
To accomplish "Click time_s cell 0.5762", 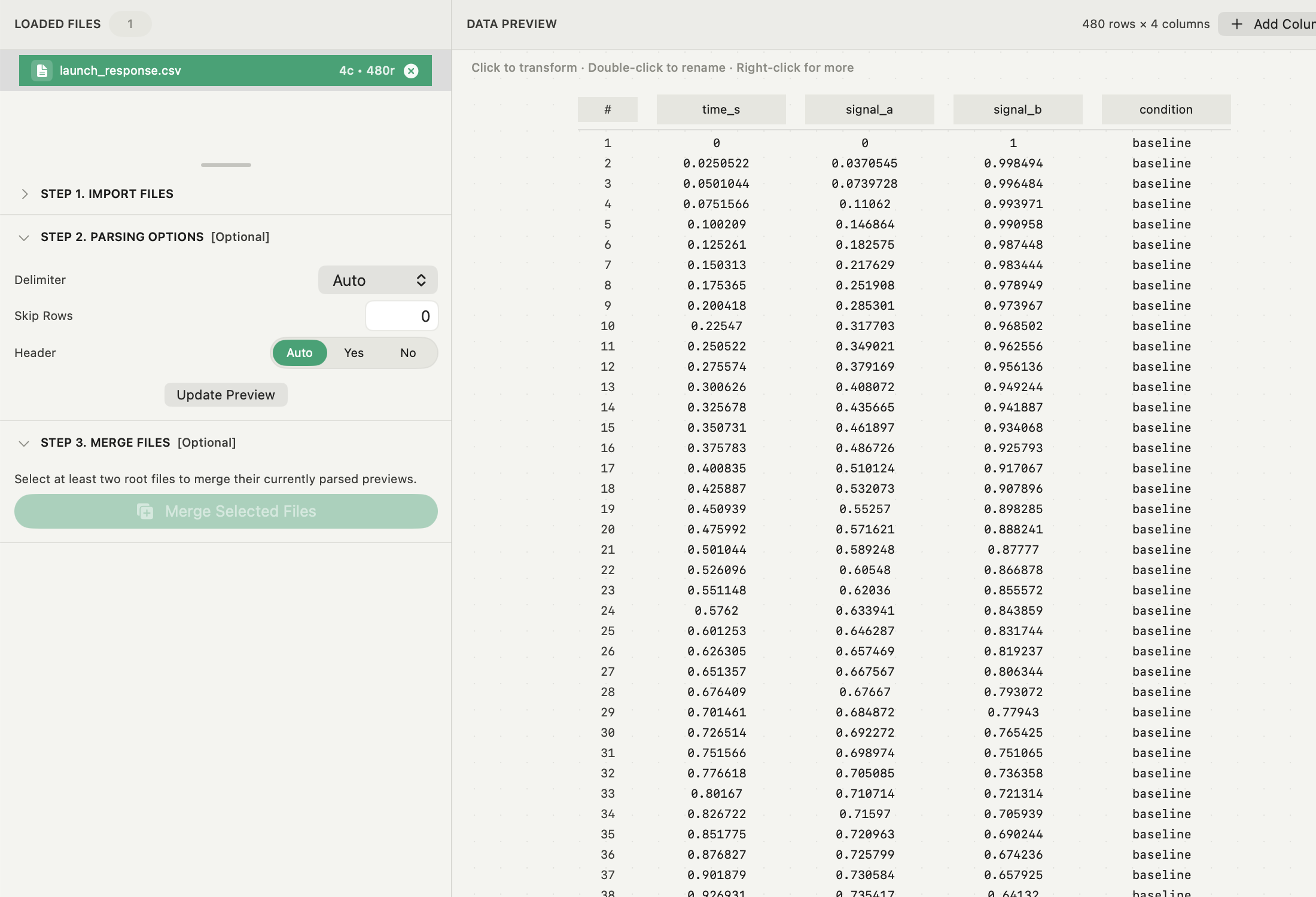I will pos(717,611).
